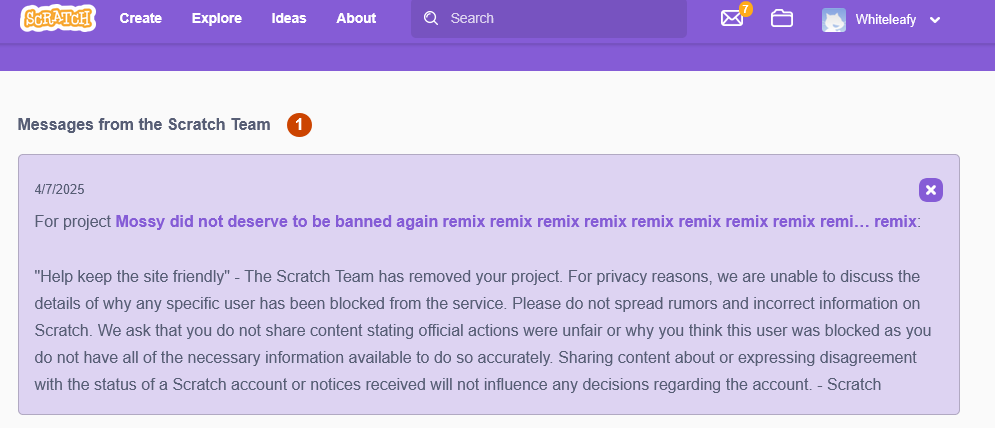Expand the account menu chevron
The height and width of the screenshot is (428, 995).
(x=935, y=19)
